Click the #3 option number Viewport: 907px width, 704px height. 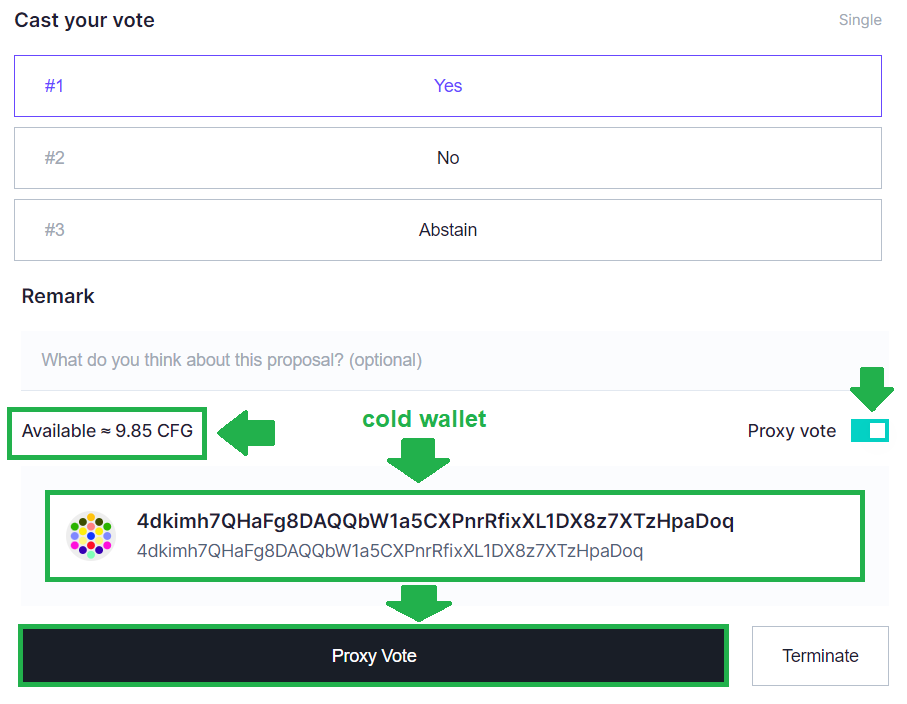[54, 230]
